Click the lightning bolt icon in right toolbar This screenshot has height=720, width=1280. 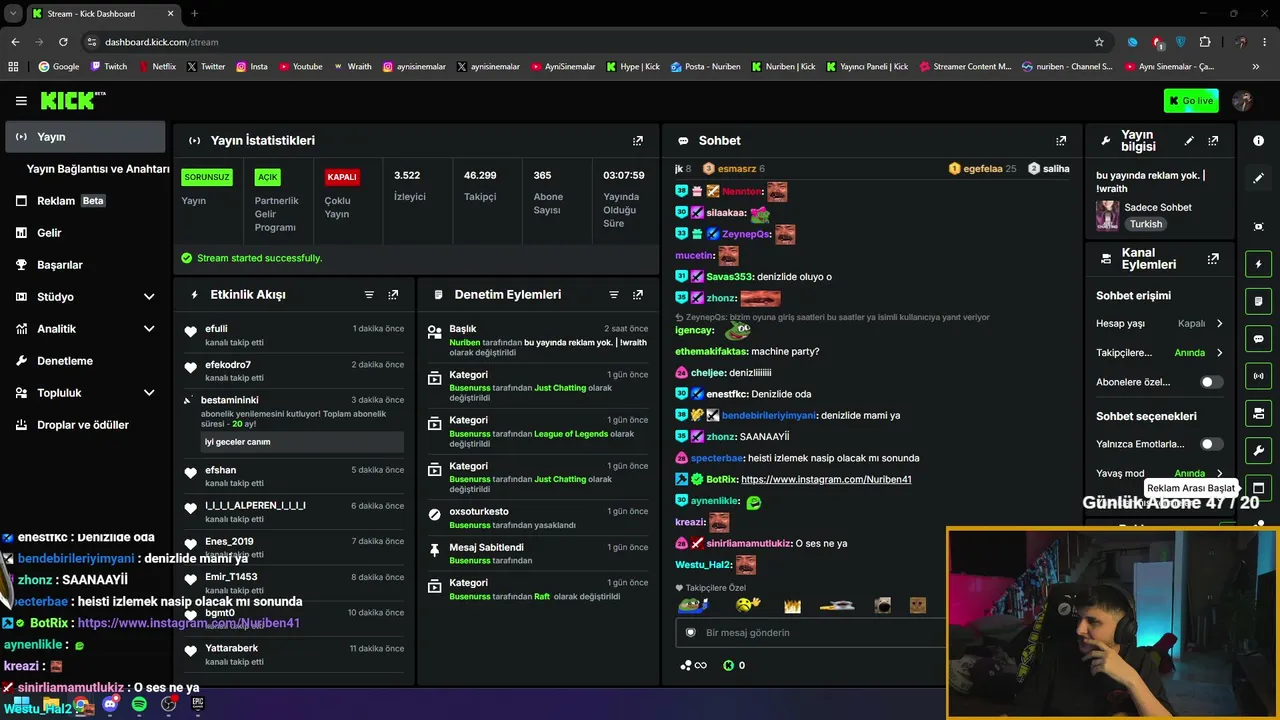1258,264
